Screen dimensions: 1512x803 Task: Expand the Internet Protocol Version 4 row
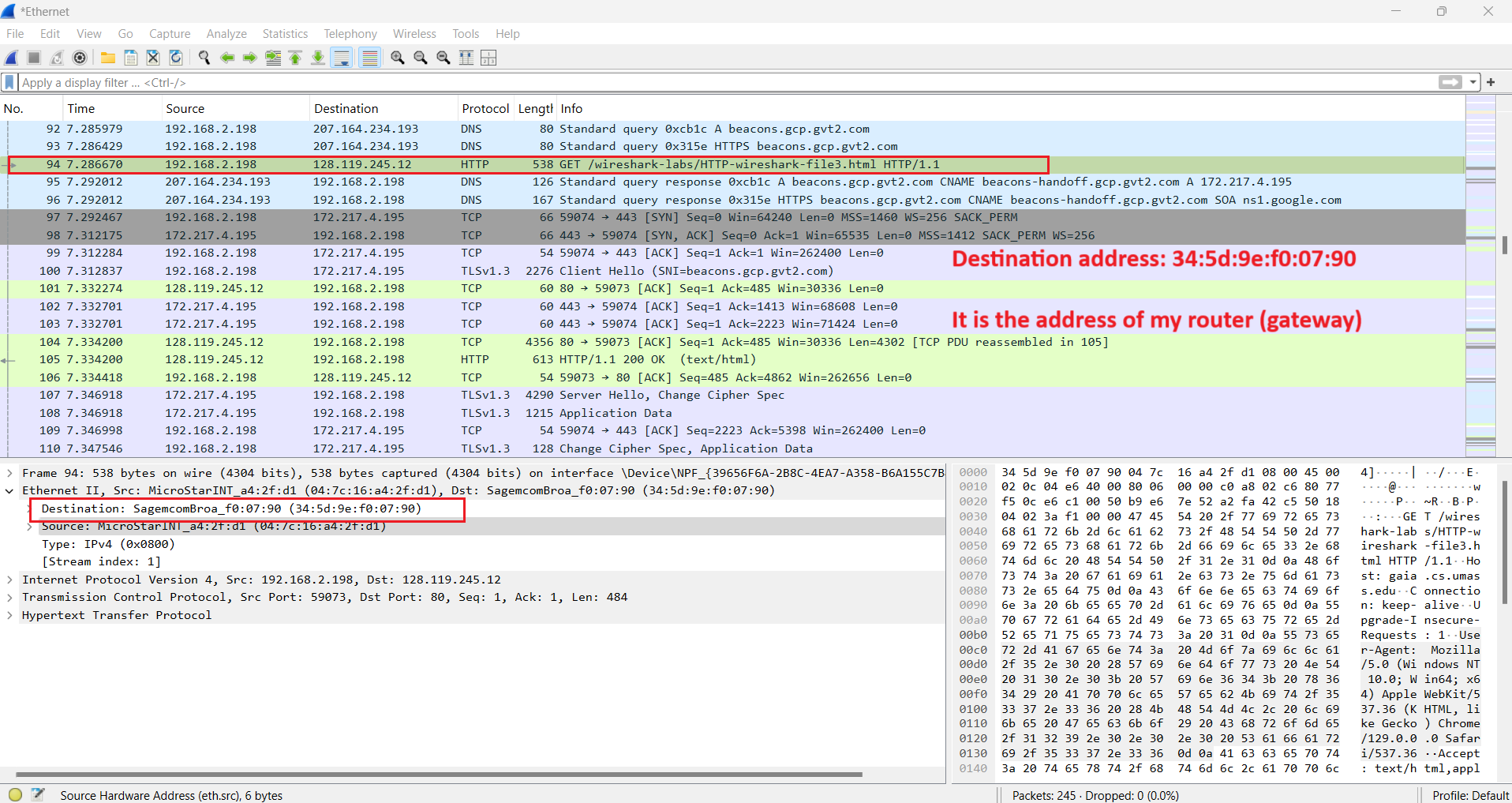[9, 580]
